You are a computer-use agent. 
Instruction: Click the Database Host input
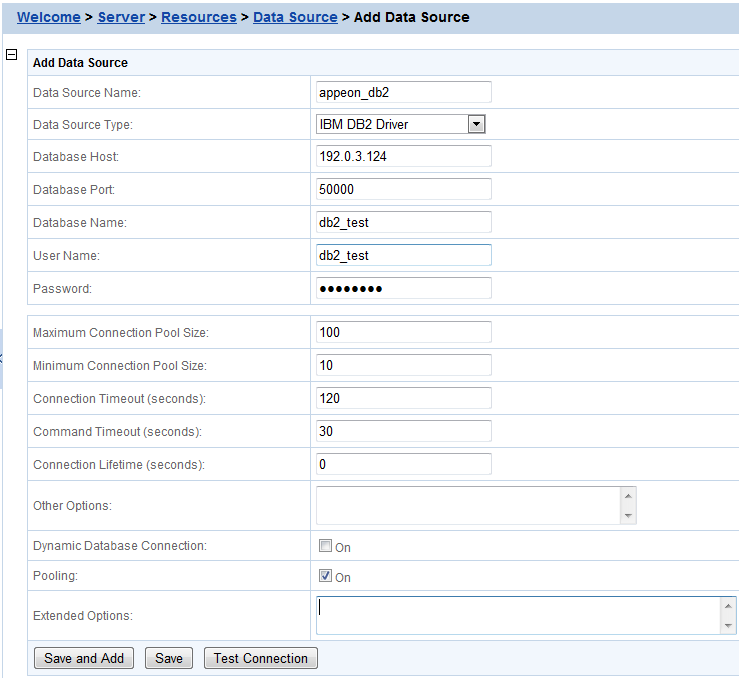(x=403, y=156)
